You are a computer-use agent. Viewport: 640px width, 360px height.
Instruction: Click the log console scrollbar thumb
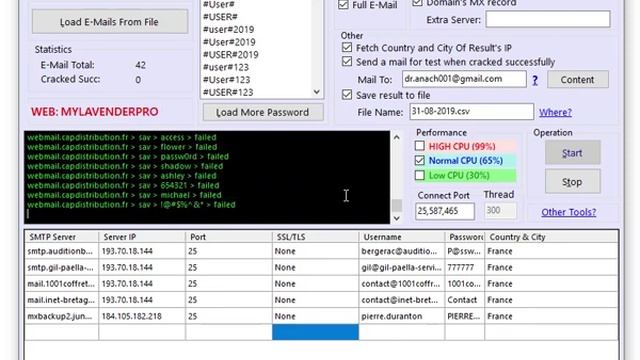coord(396,205)
